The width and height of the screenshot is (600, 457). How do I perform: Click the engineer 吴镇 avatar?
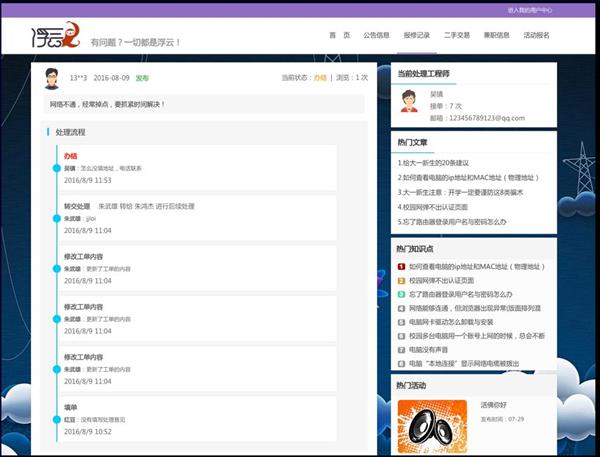click(409, 101)
